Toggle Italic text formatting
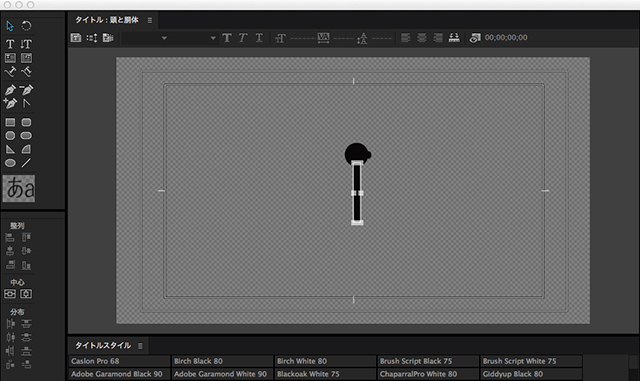The height and width of the screenshot is (381, 640). (243, 38)
